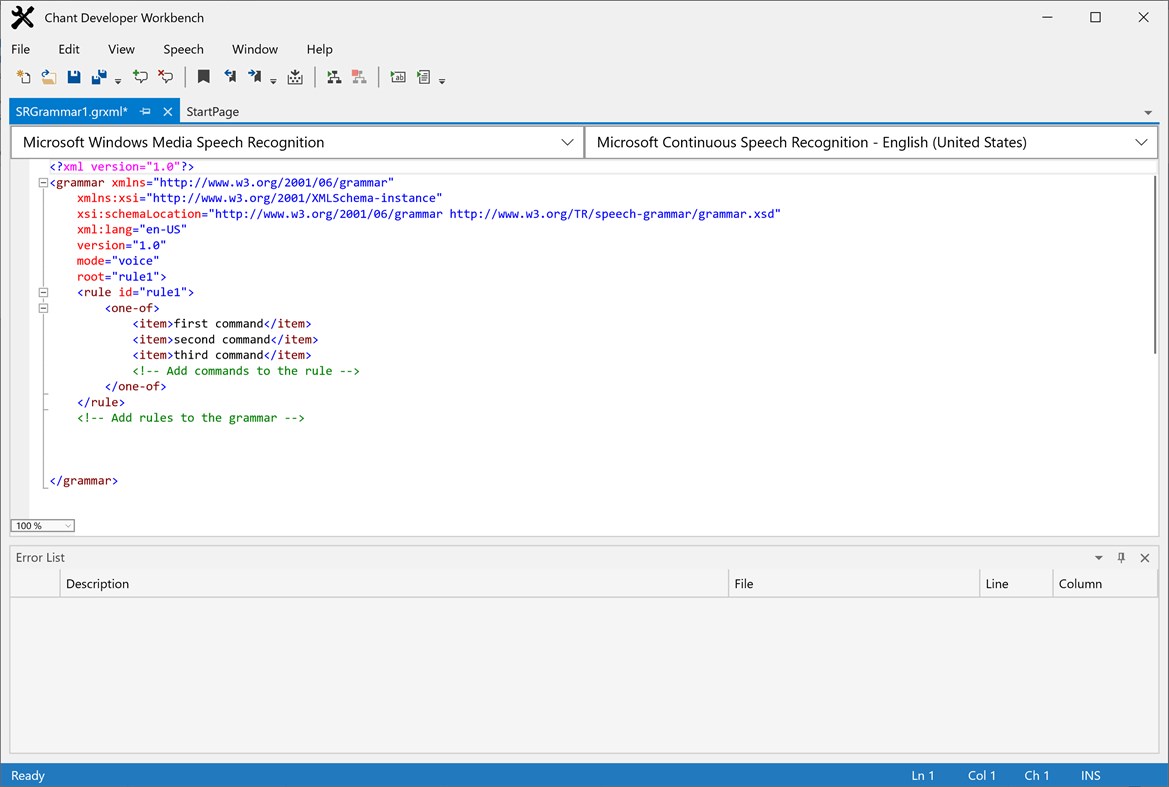The image size is (1169, 787).
Task: Toggle INS overwrite mode in the status bar
Action: pyautogui.click(x=1090, y=775)
